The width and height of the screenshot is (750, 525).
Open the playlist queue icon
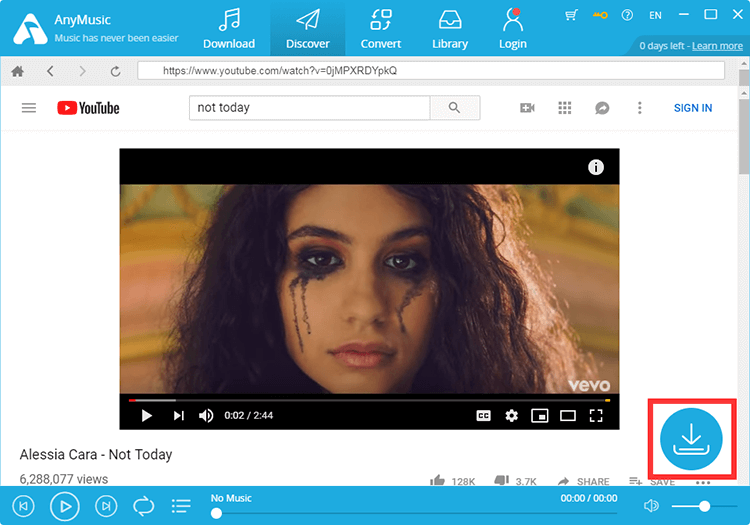click(181, 506)
